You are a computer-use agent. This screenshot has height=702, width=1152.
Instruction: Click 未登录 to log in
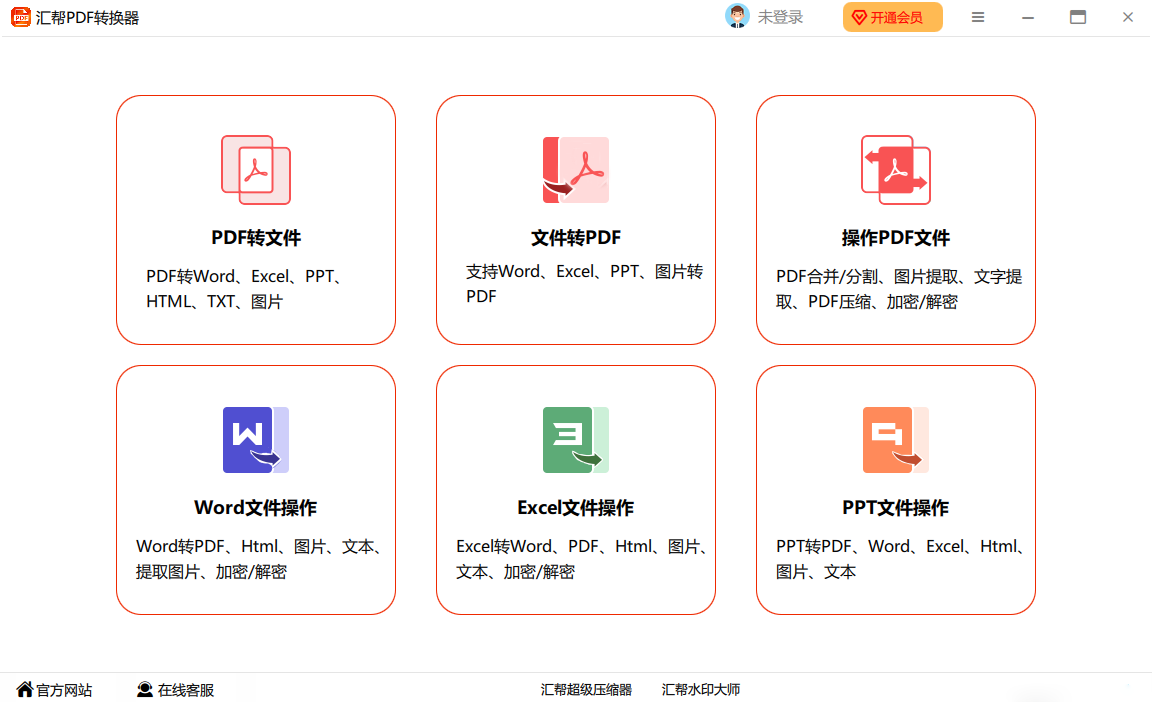pos(780,17)
